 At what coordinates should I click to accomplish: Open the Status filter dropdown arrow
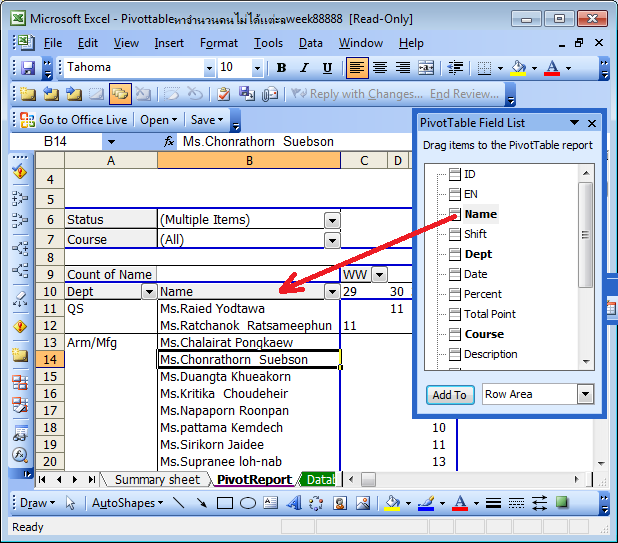(331, 220)
